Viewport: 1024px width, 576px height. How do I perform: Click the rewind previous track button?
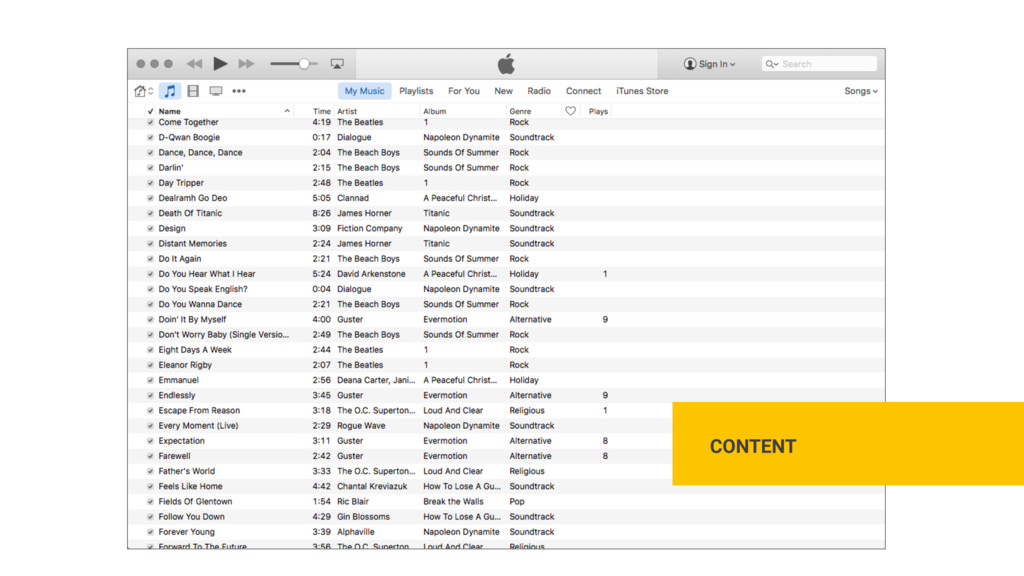coord(194,64)
